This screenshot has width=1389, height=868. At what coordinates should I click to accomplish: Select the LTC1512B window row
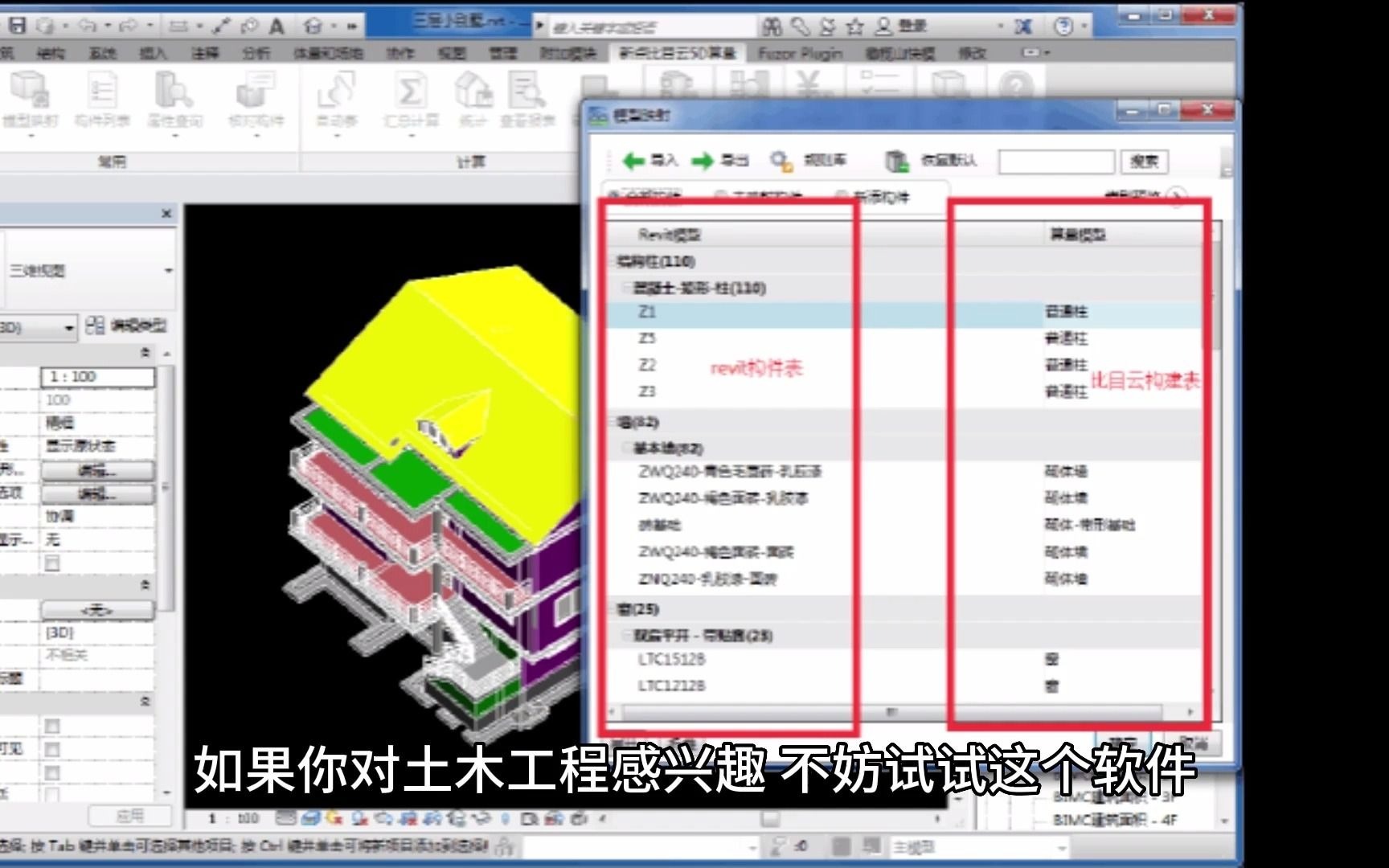(x=904, y=660)
